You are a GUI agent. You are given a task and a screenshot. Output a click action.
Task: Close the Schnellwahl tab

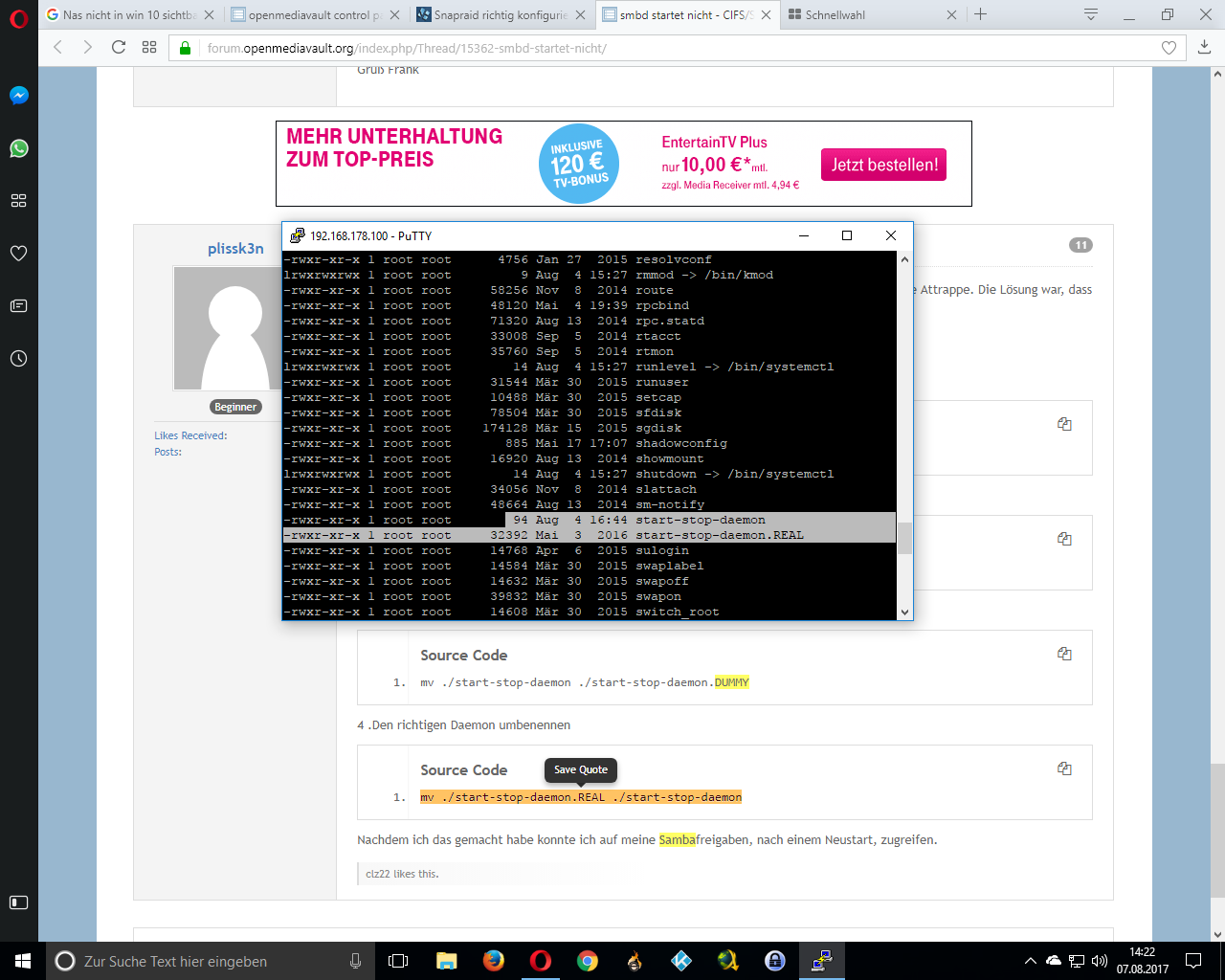(x=951, y=15)
